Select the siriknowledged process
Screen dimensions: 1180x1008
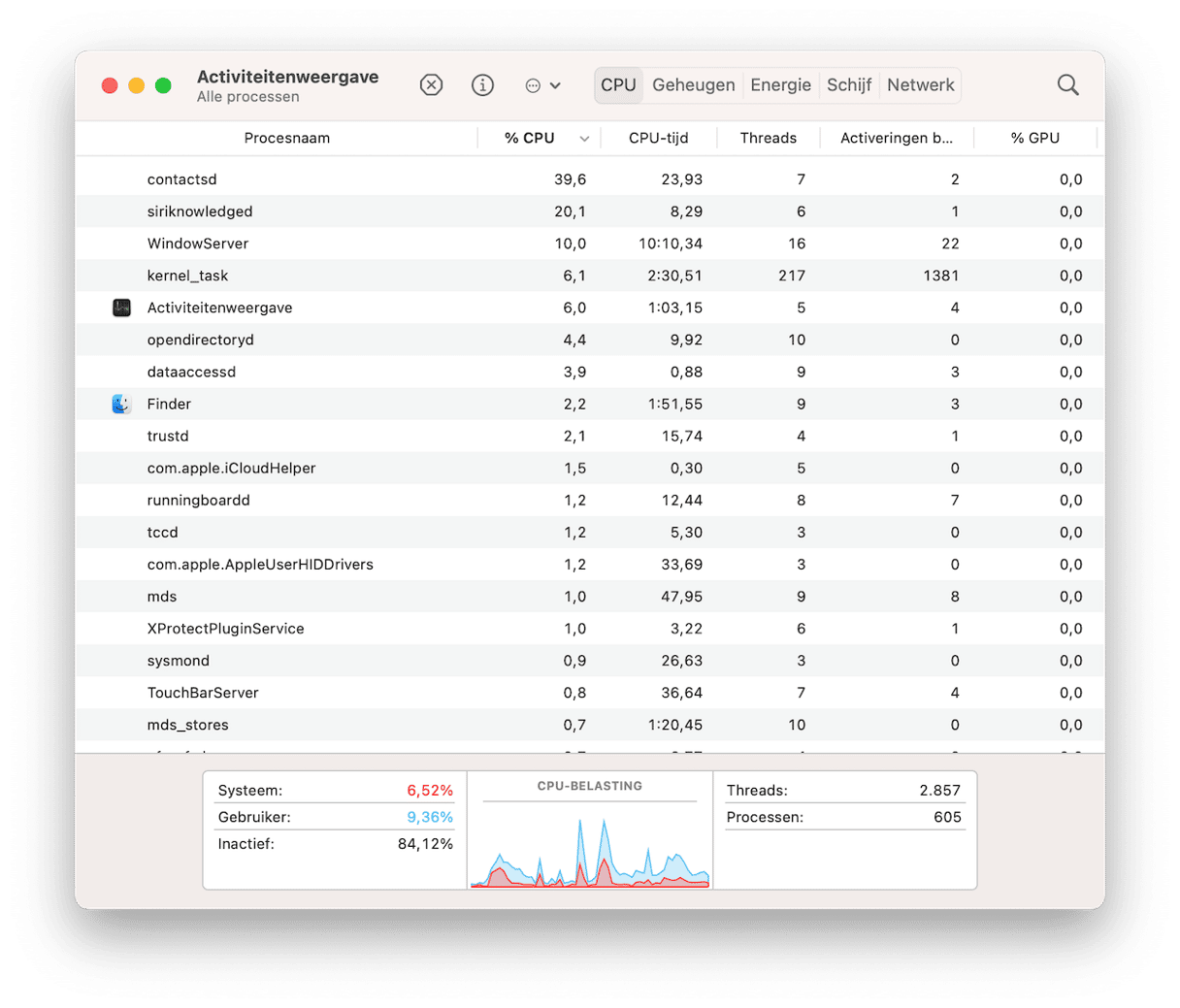590,211
